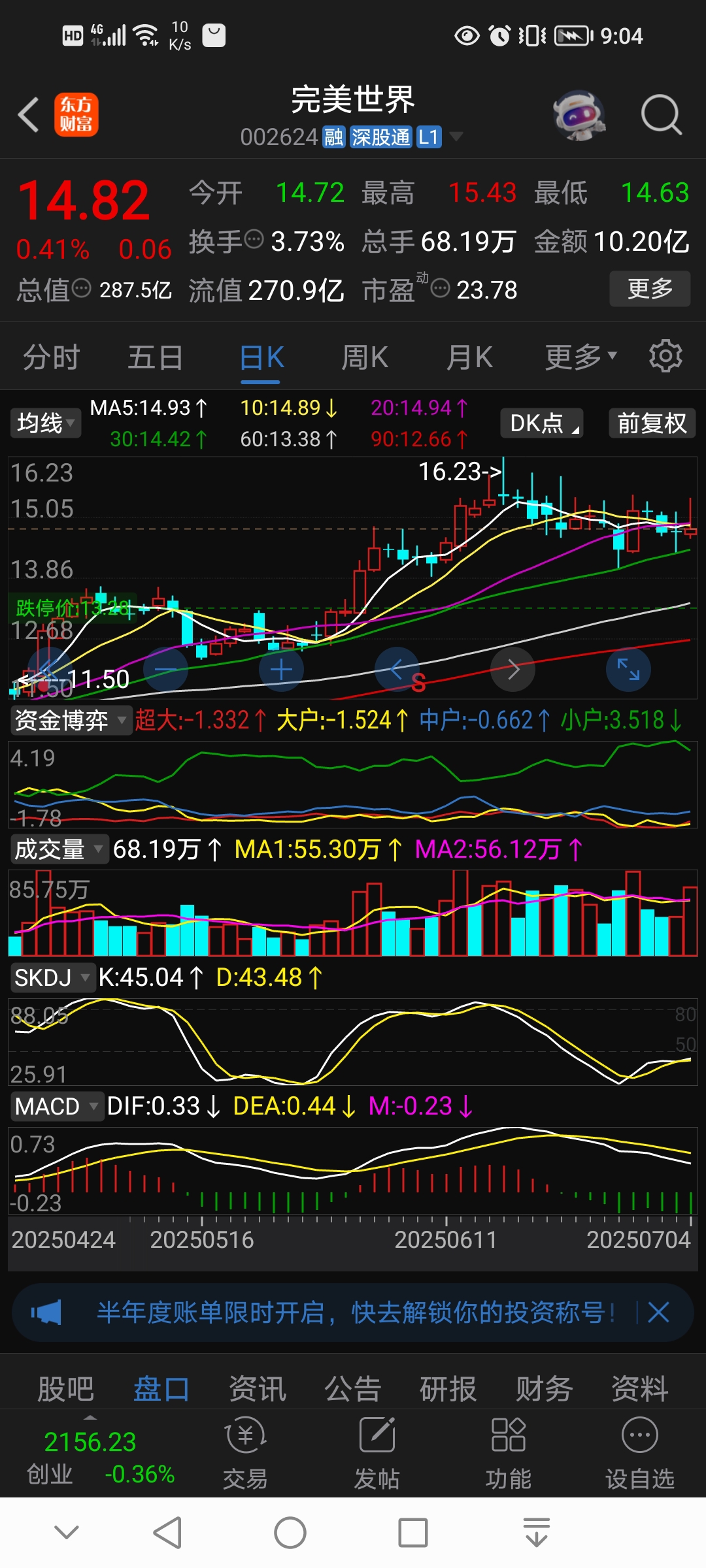Open the 财务 tab
Viewport: 706px width, 1568px height.
[x=545, y=1388]
